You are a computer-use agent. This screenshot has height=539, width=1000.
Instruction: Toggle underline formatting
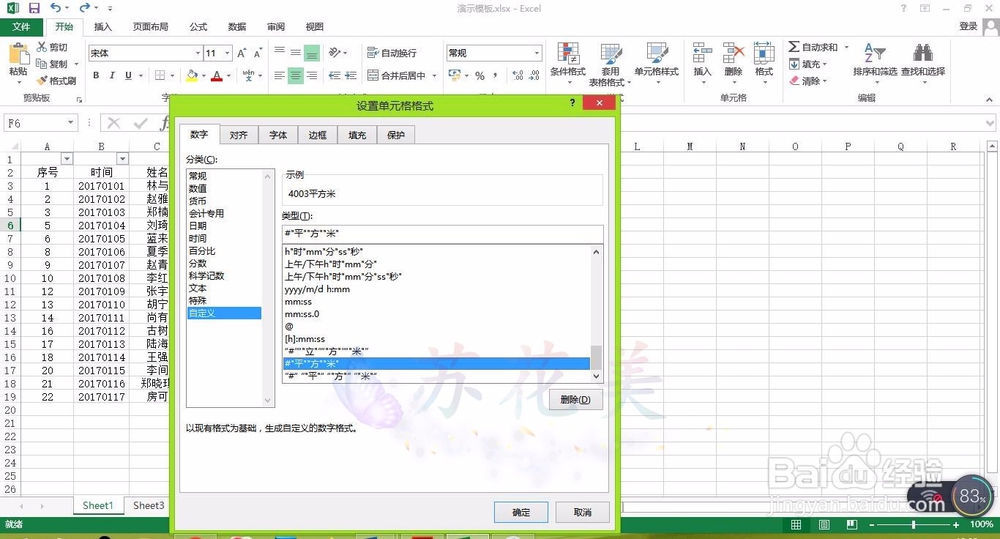(x=128, y=75)
